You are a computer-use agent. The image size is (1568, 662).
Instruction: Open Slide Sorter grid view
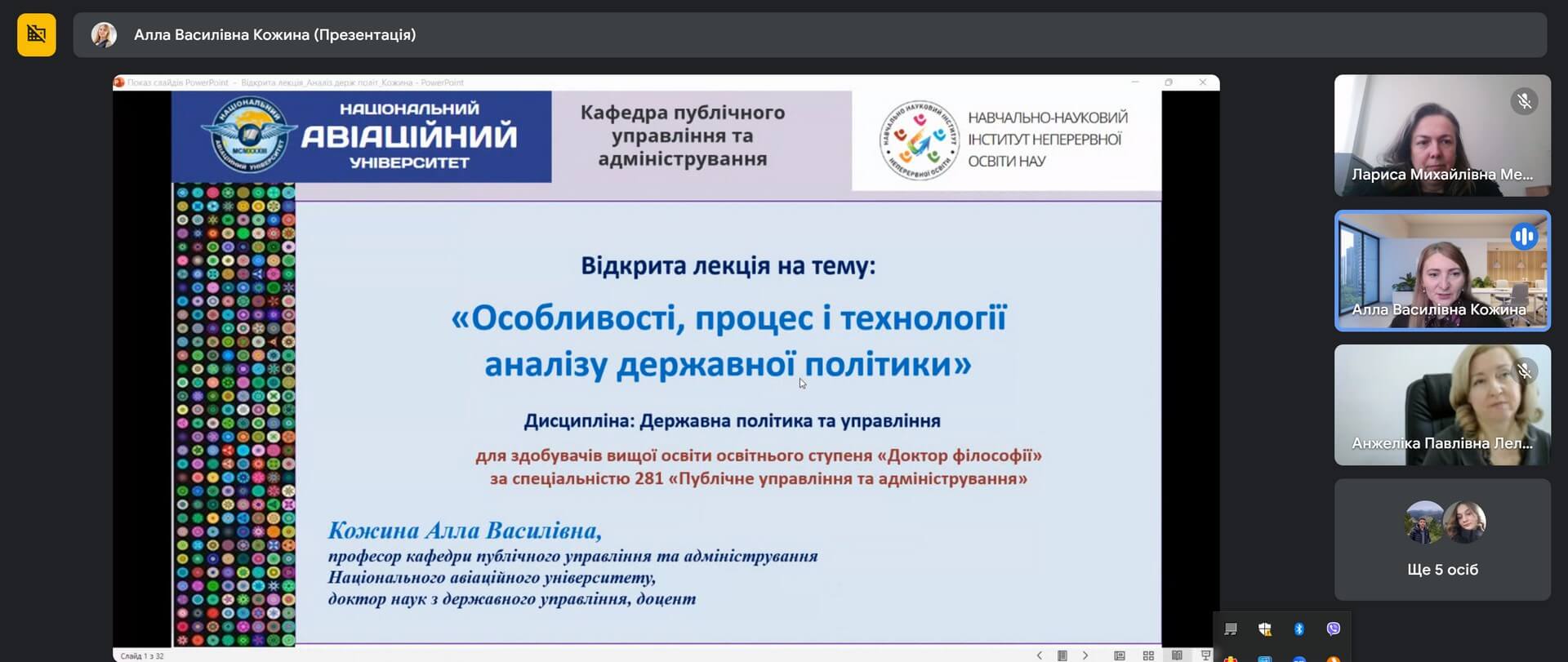(x=1148, y=655)
